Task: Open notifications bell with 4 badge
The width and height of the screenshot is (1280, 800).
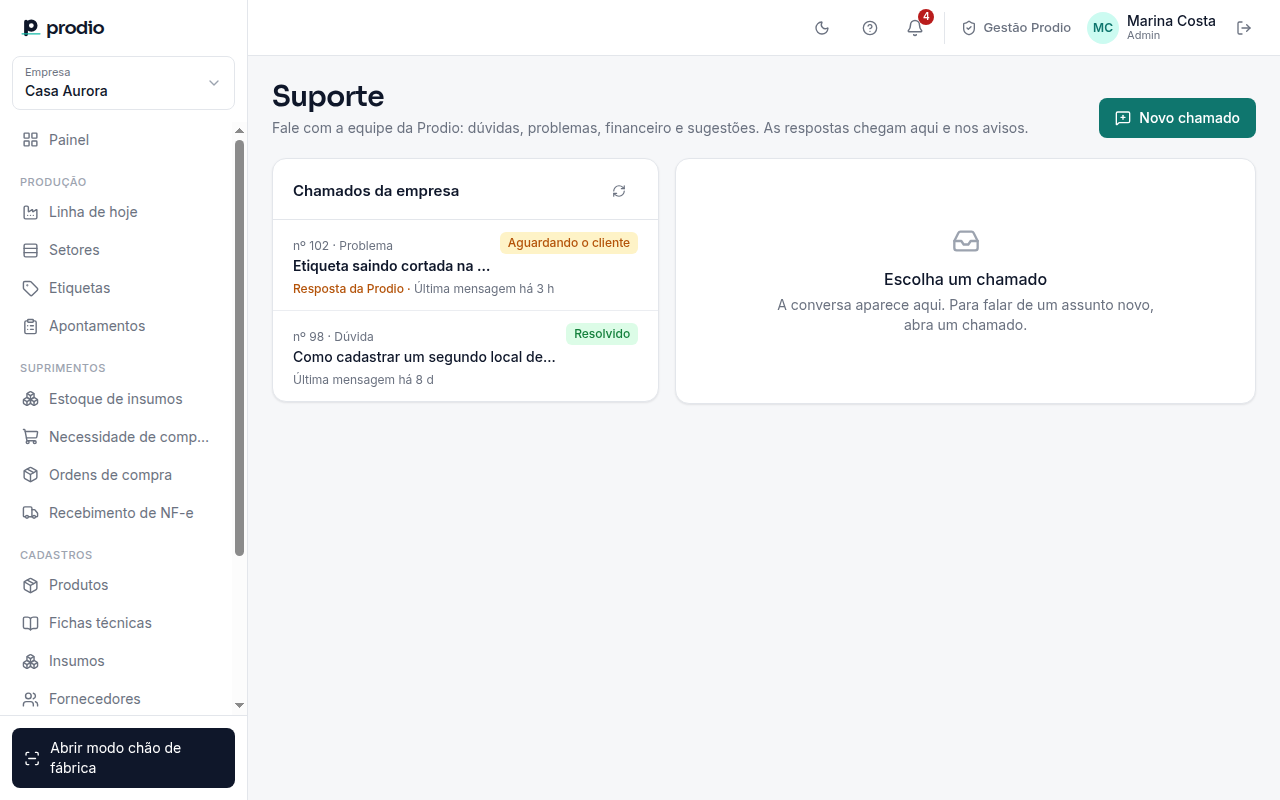Action: click(915, 28)
